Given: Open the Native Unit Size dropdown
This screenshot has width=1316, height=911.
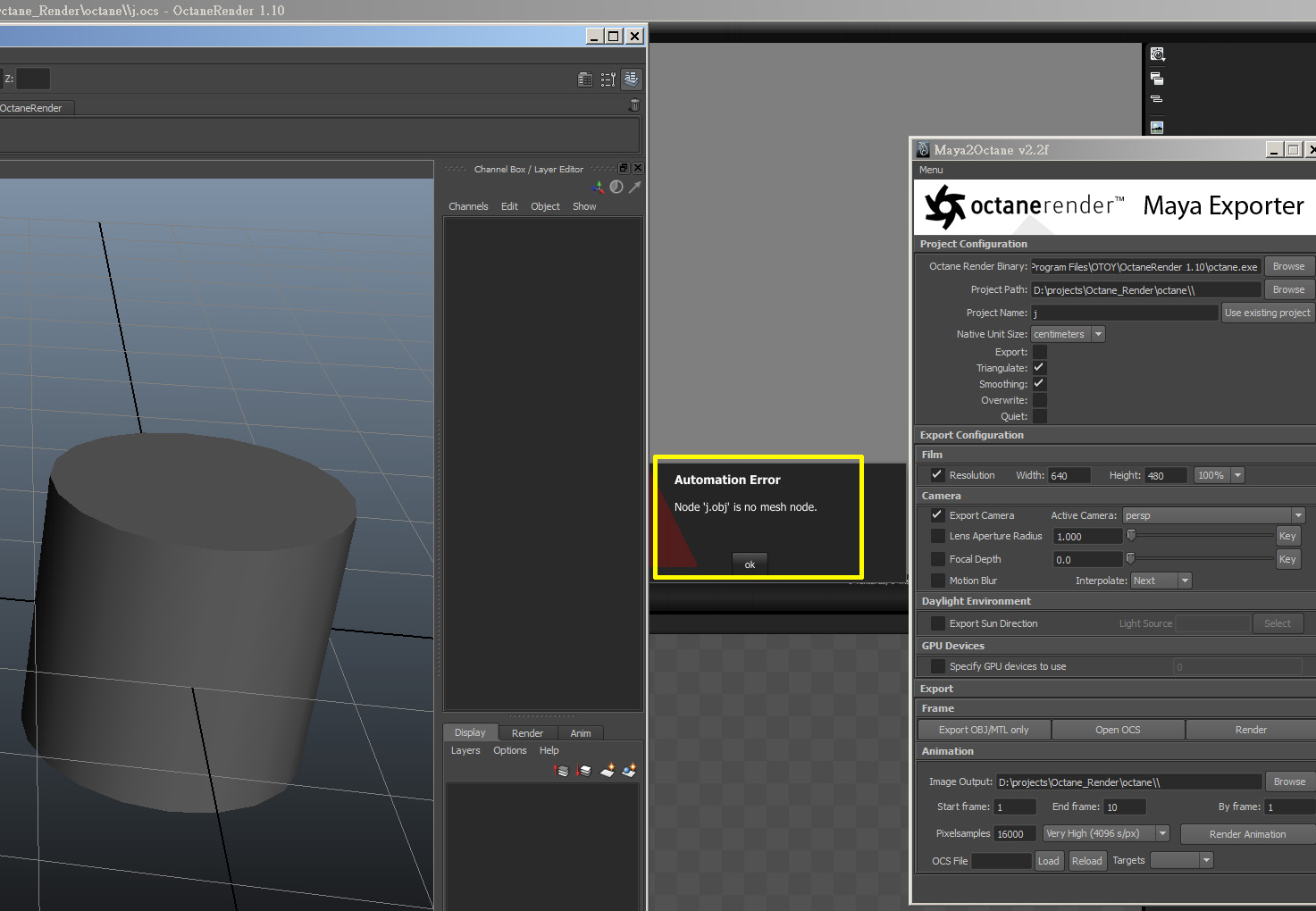Looking at the screenshot, I should [1068, 334].
